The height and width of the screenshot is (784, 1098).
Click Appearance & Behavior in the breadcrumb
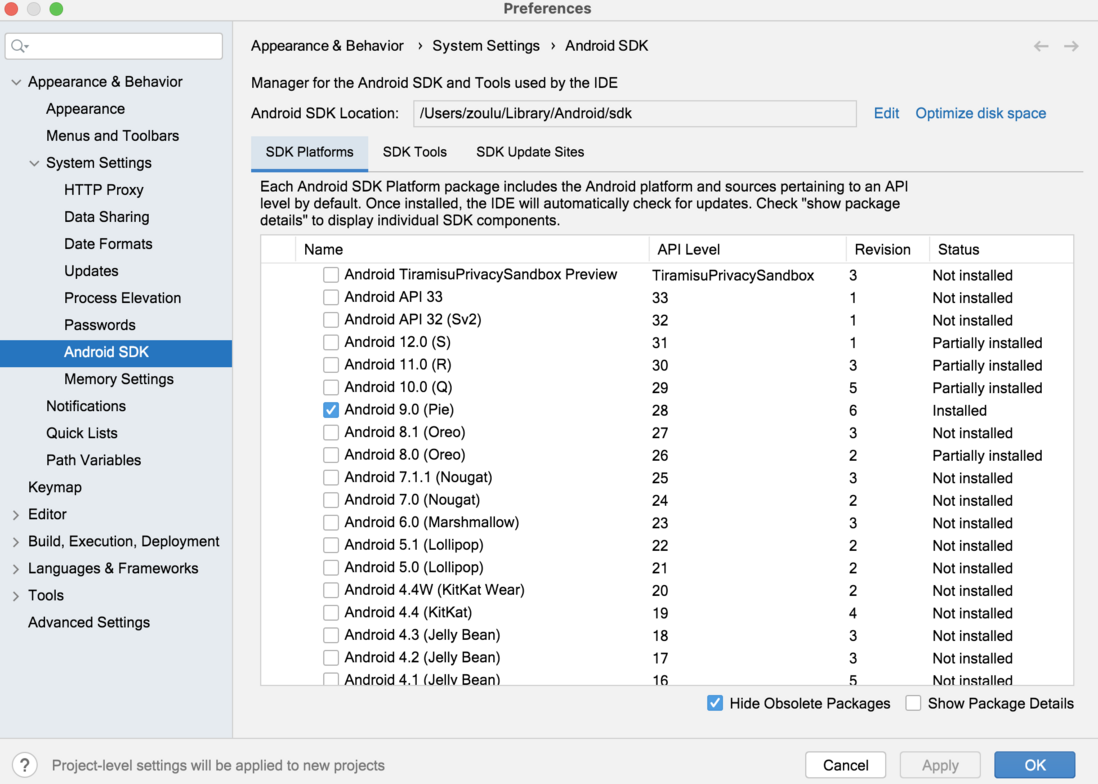coord(327,46)
